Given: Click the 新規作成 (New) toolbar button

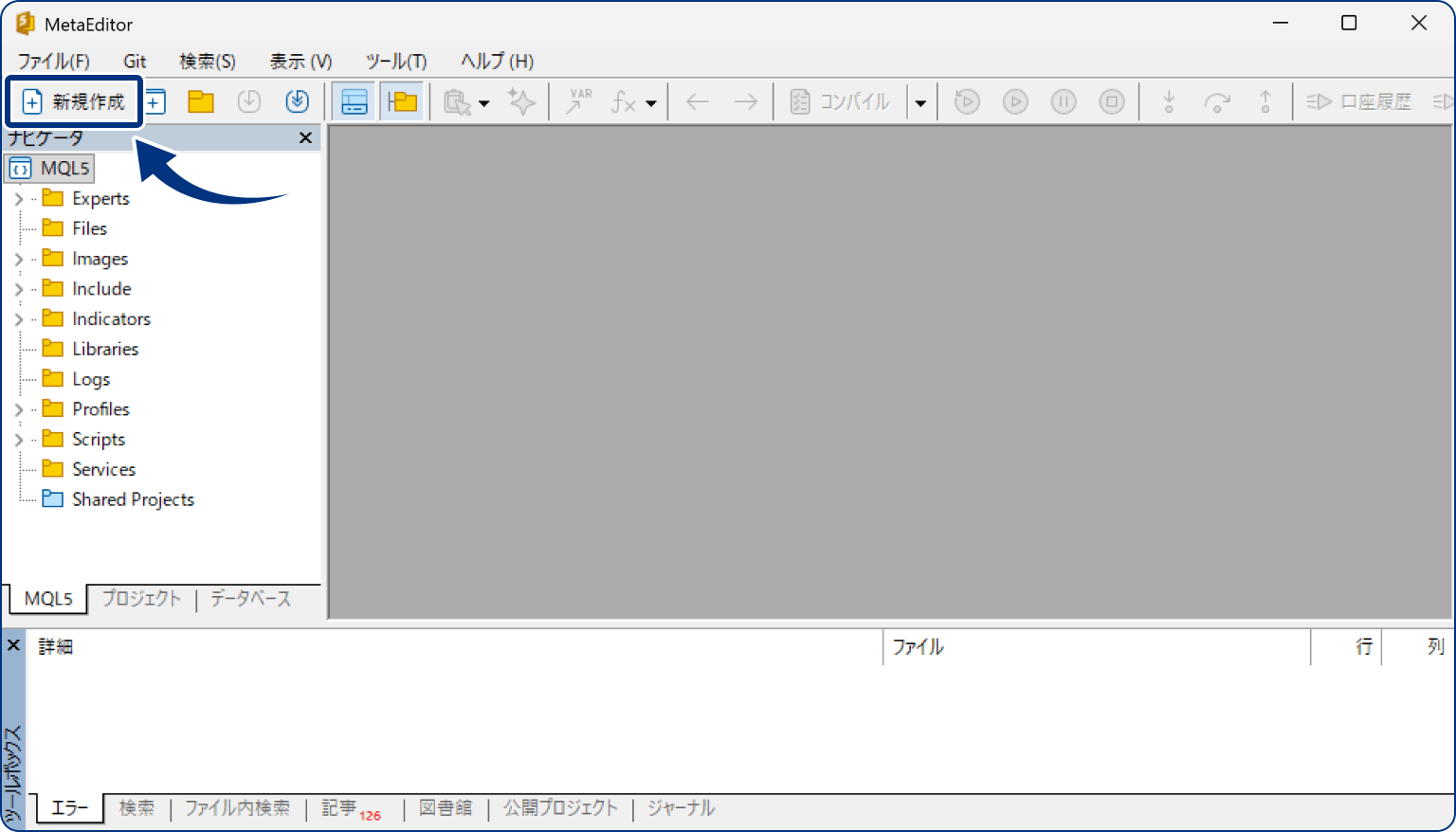Looking at the screenshot, I should [74, 101].
